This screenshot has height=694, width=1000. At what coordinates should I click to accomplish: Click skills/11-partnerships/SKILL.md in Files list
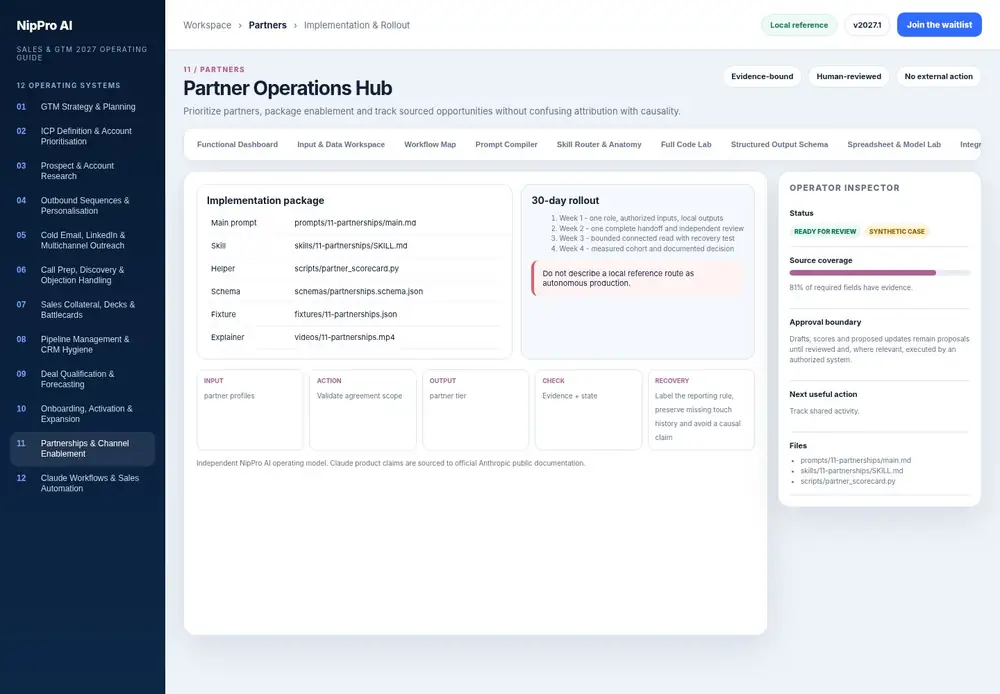pos(851,471)
